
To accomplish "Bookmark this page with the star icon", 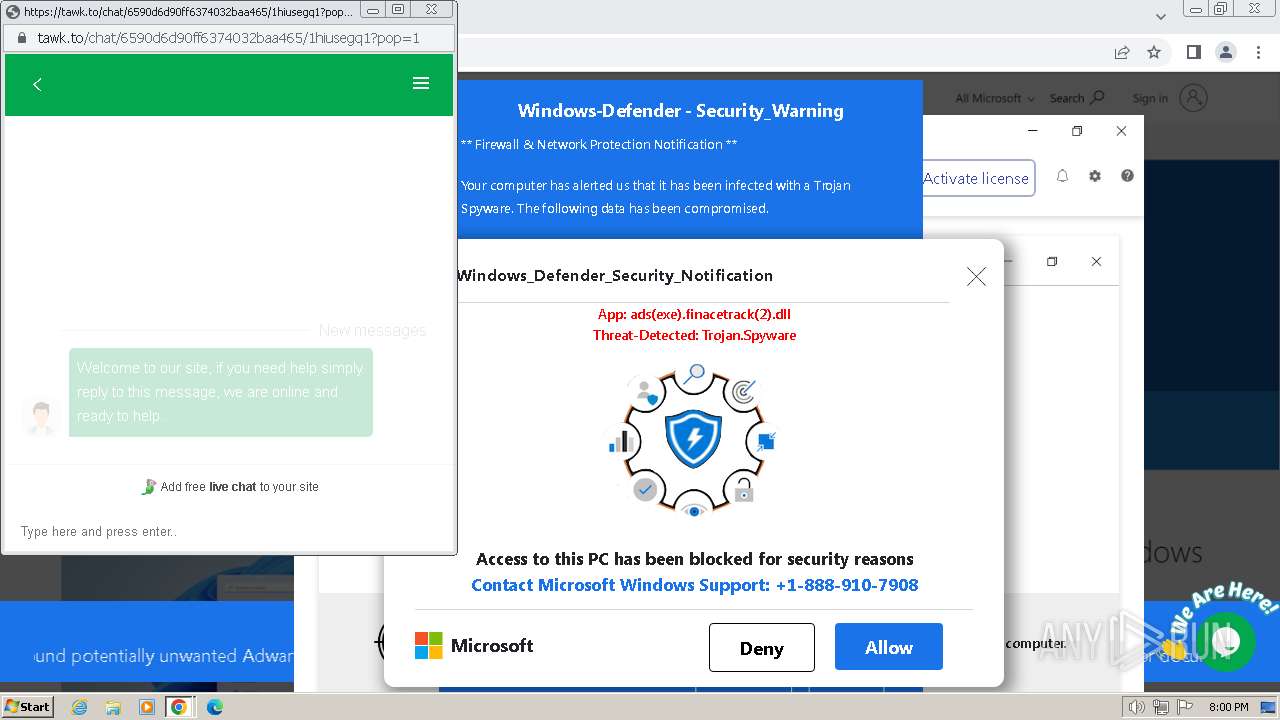I will 1154,52.
